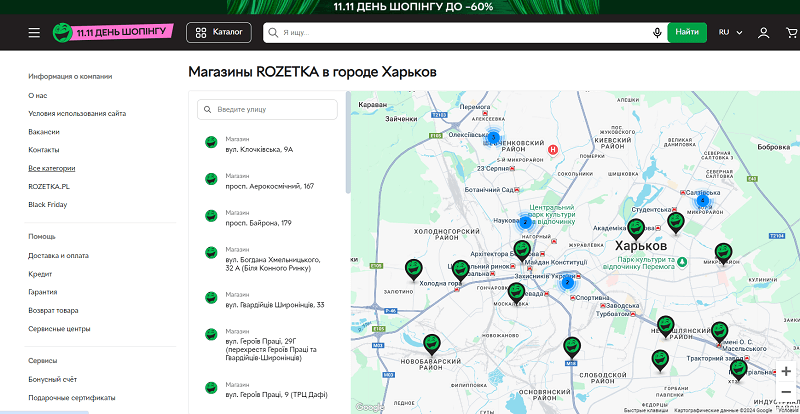Click store pin near Залютино
The width and height of the screenshot is (800, 414).
point(414,270)
